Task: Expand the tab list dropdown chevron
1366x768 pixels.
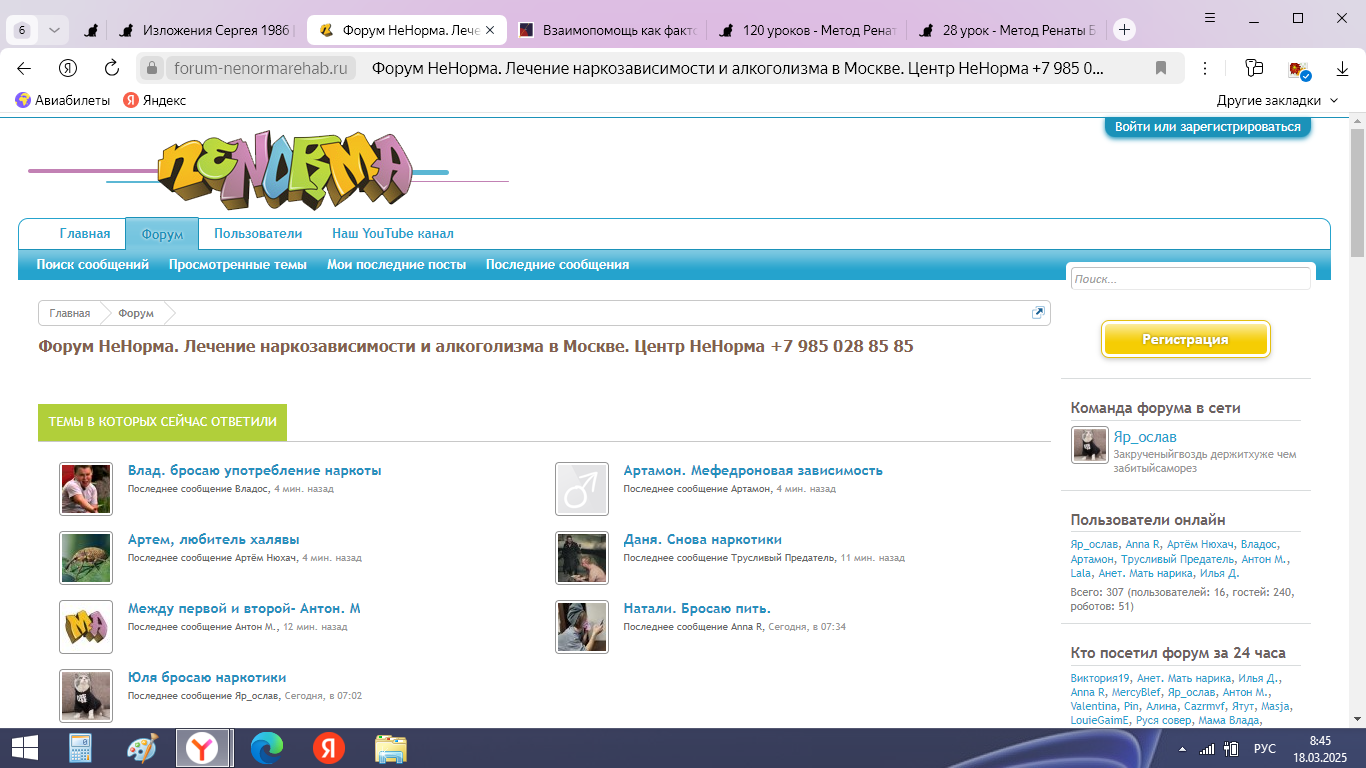Action: [54, 30]
